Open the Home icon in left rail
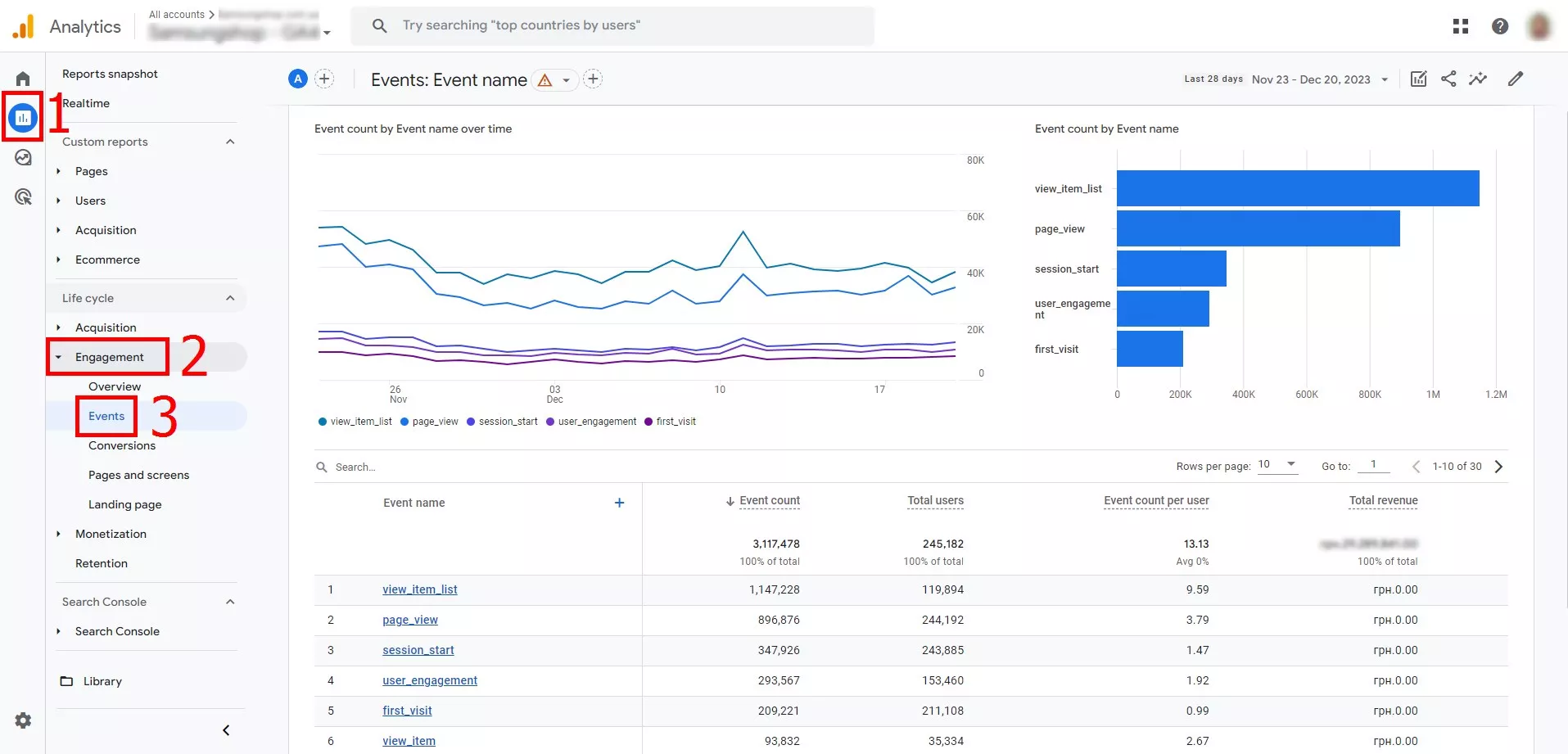Viewport: 1568px width, 754px height. pos(23,79)
